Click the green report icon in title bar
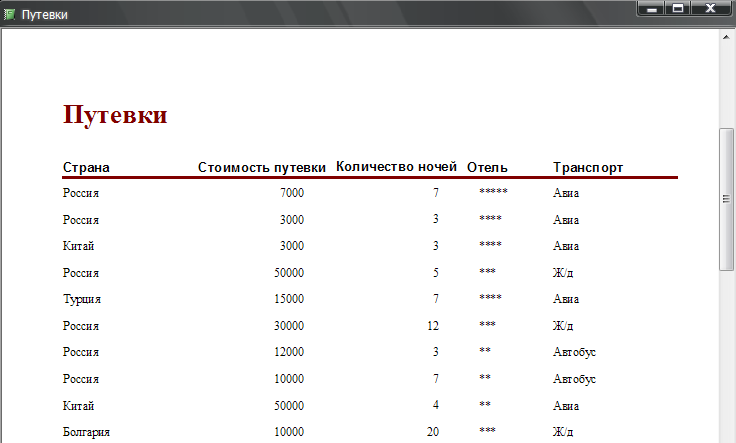Viewport: 736px width, 443px height. (9, 15)
